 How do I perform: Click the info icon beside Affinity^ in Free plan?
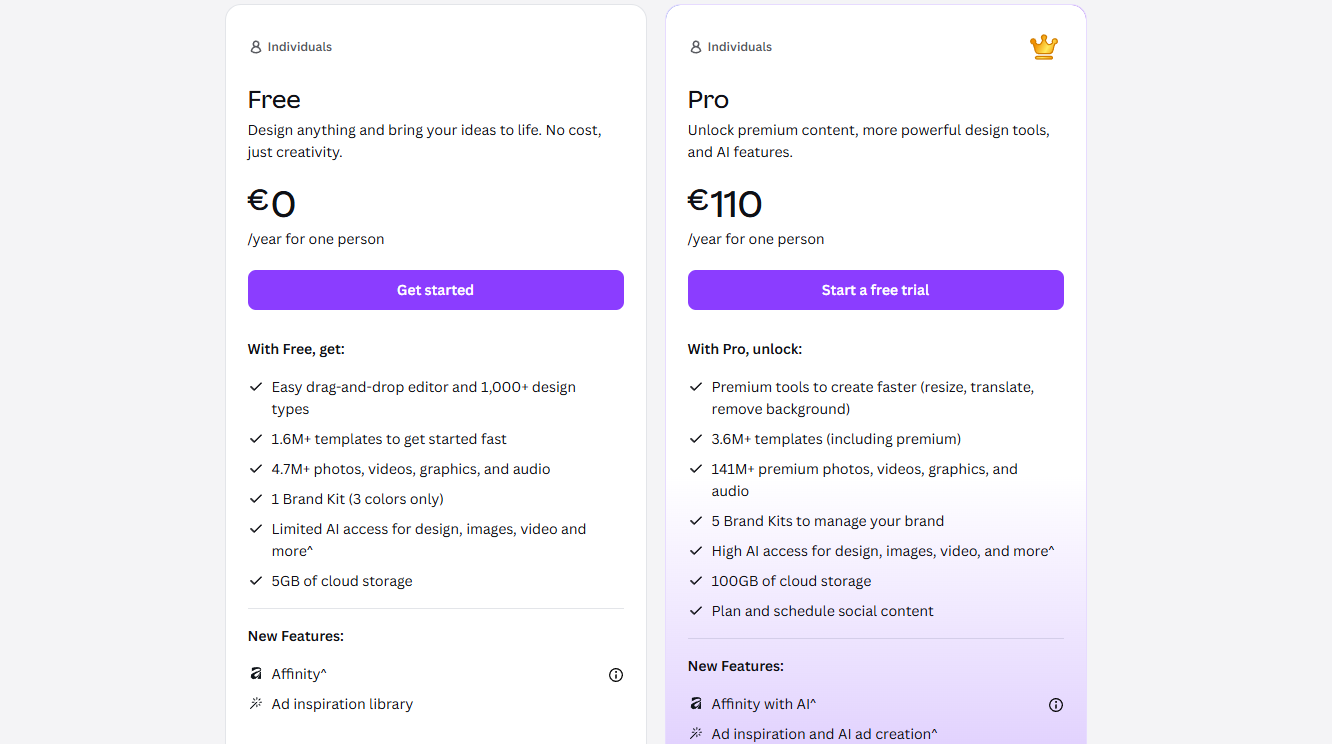(616, 675)
